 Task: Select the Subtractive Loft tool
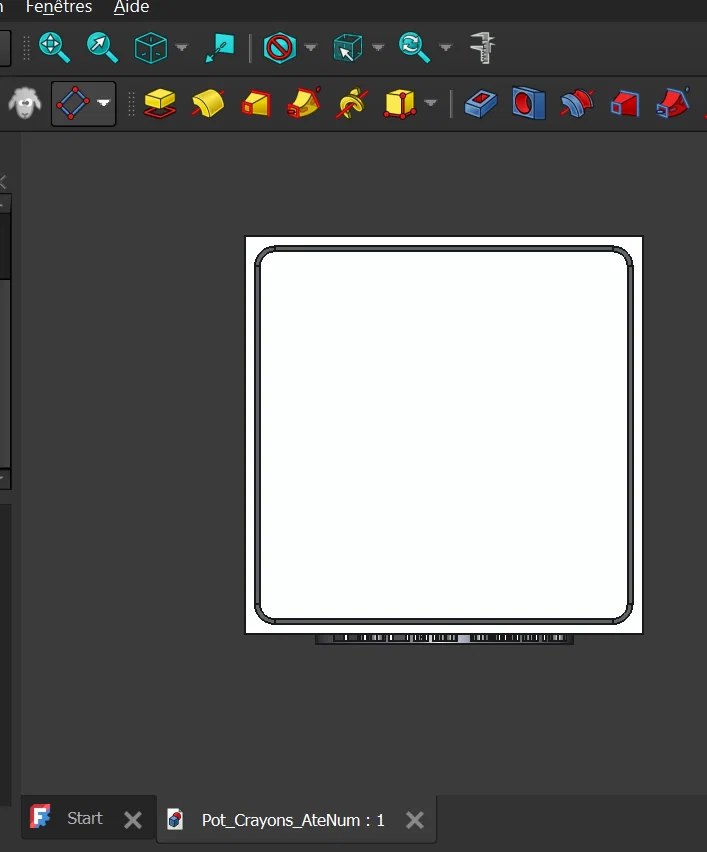(x=625, y=103)
